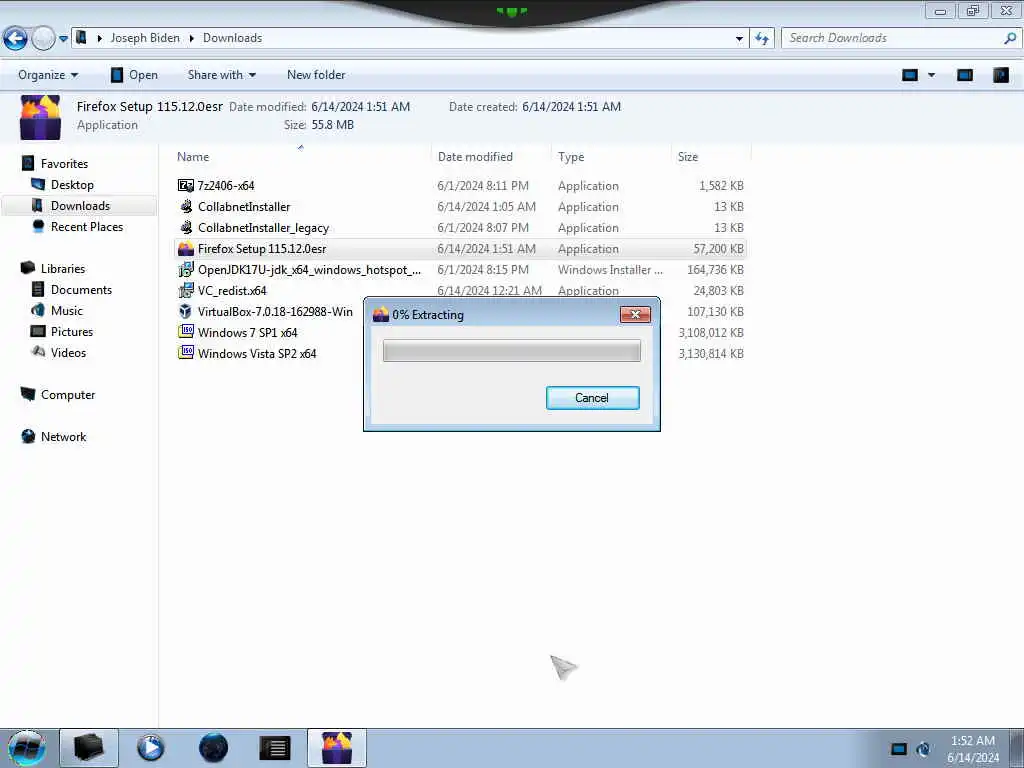Select Network in navigation pane
The width and height of the screenshot is (1024, 768).
tap(63, 436)
